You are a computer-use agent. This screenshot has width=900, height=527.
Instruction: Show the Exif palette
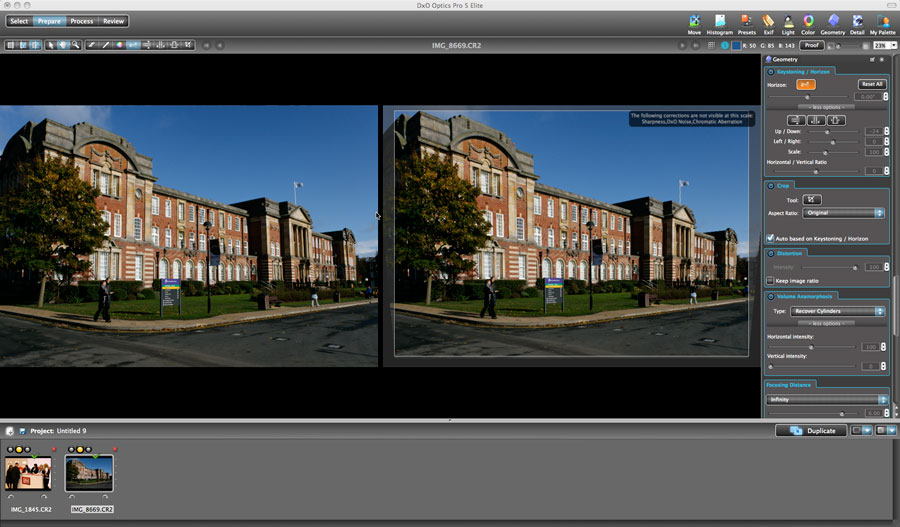click(x=768, y=22)
